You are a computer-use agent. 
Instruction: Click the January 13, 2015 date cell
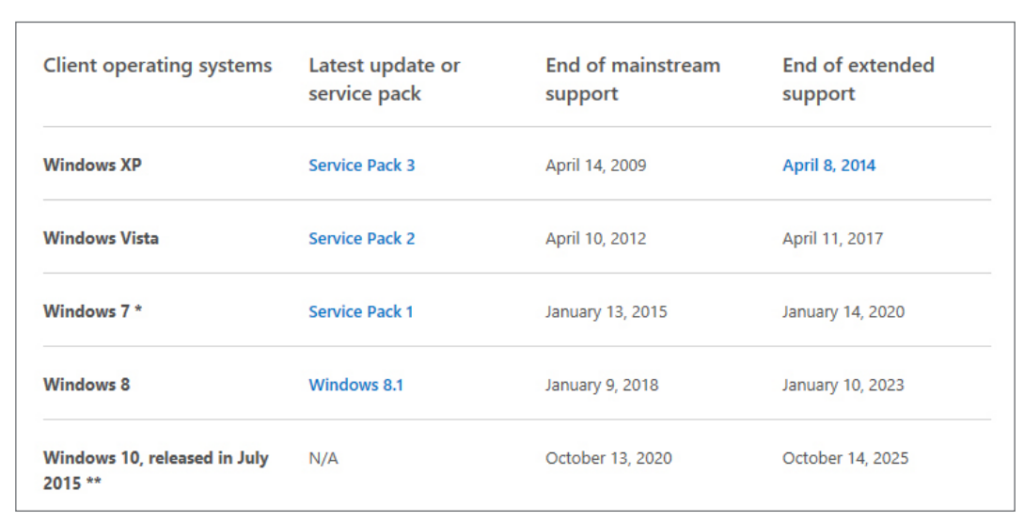coord(606,312)
